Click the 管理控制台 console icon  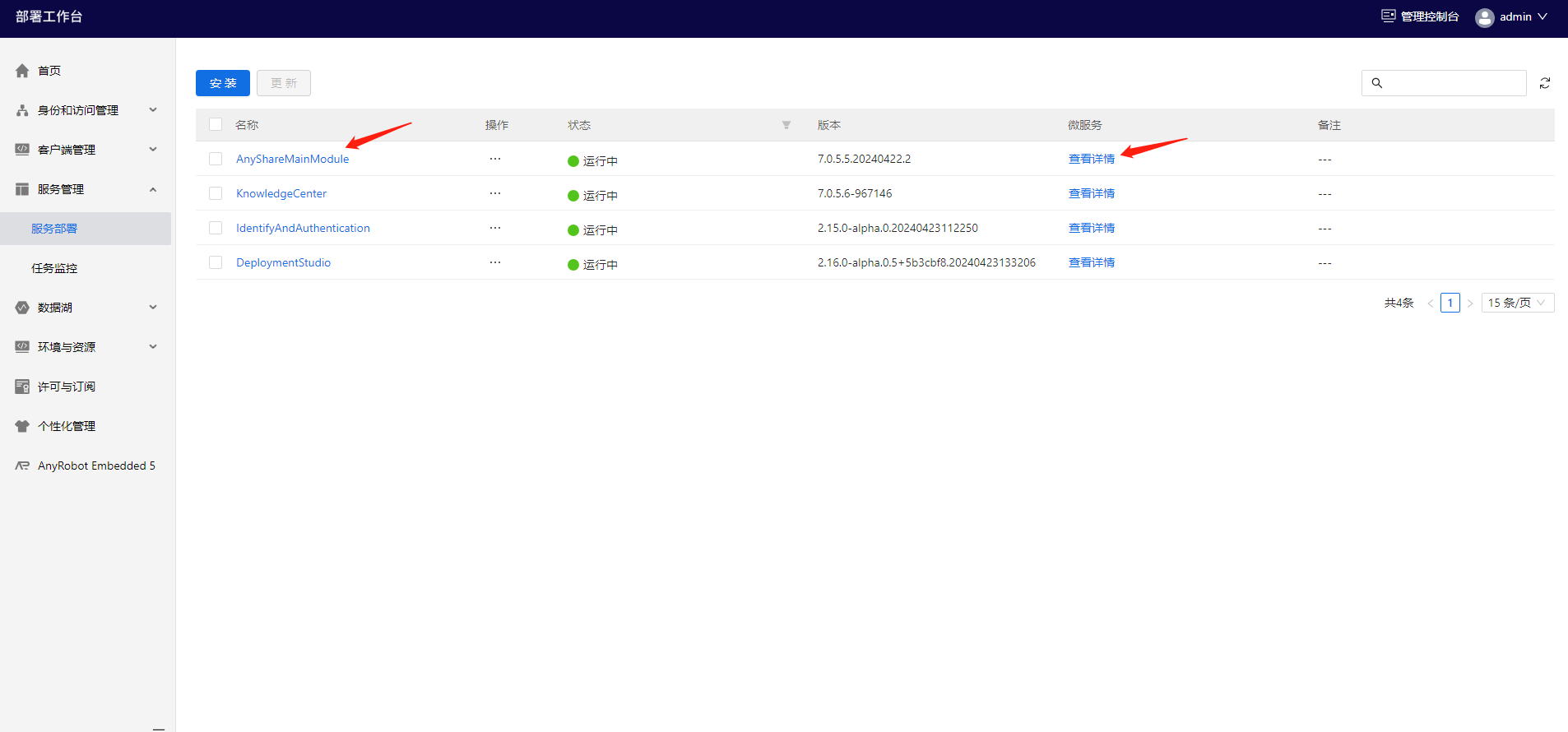coord(1389,16)
